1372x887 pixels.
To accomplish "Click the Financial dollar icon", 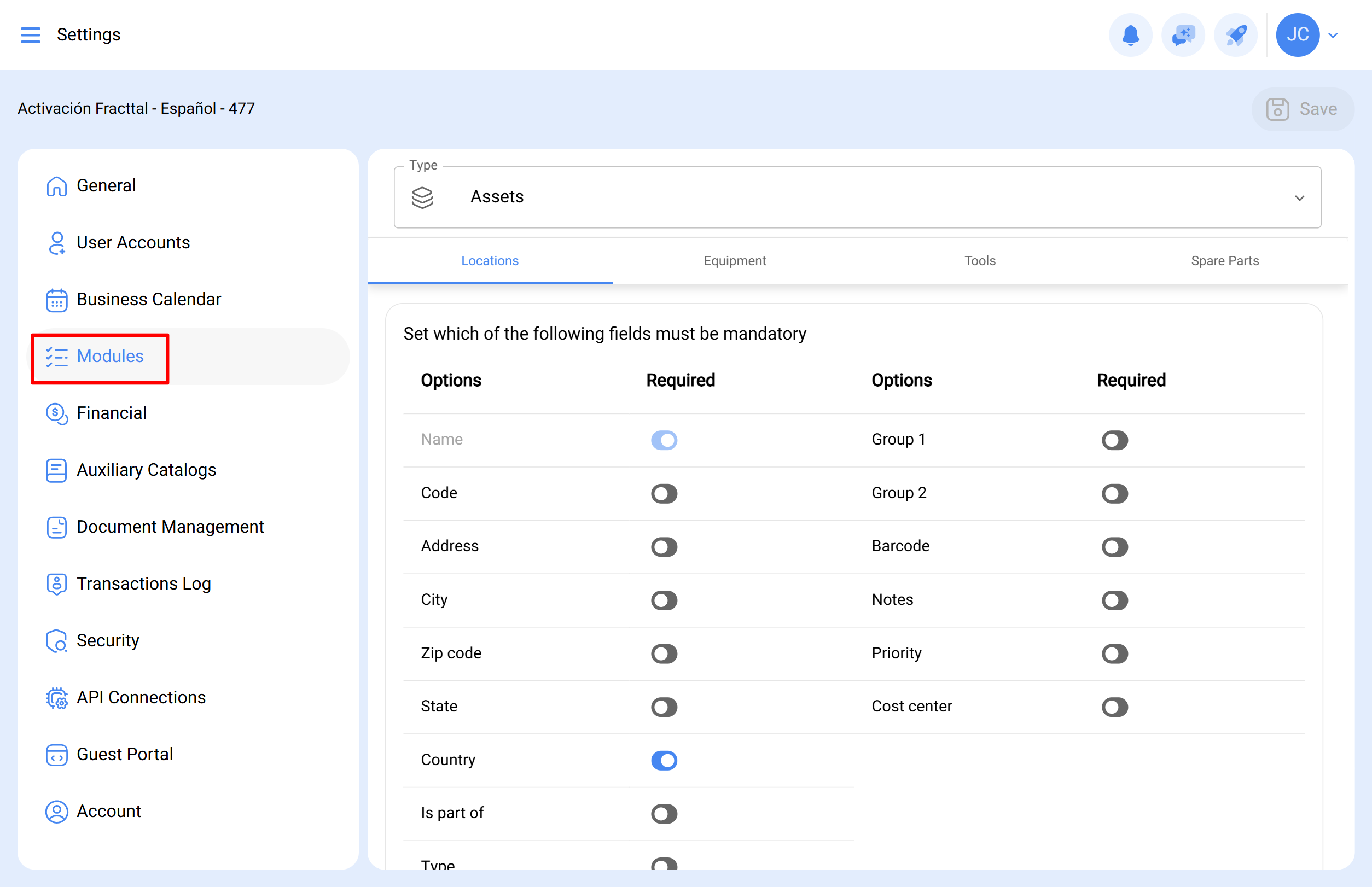I will (56, 413).
